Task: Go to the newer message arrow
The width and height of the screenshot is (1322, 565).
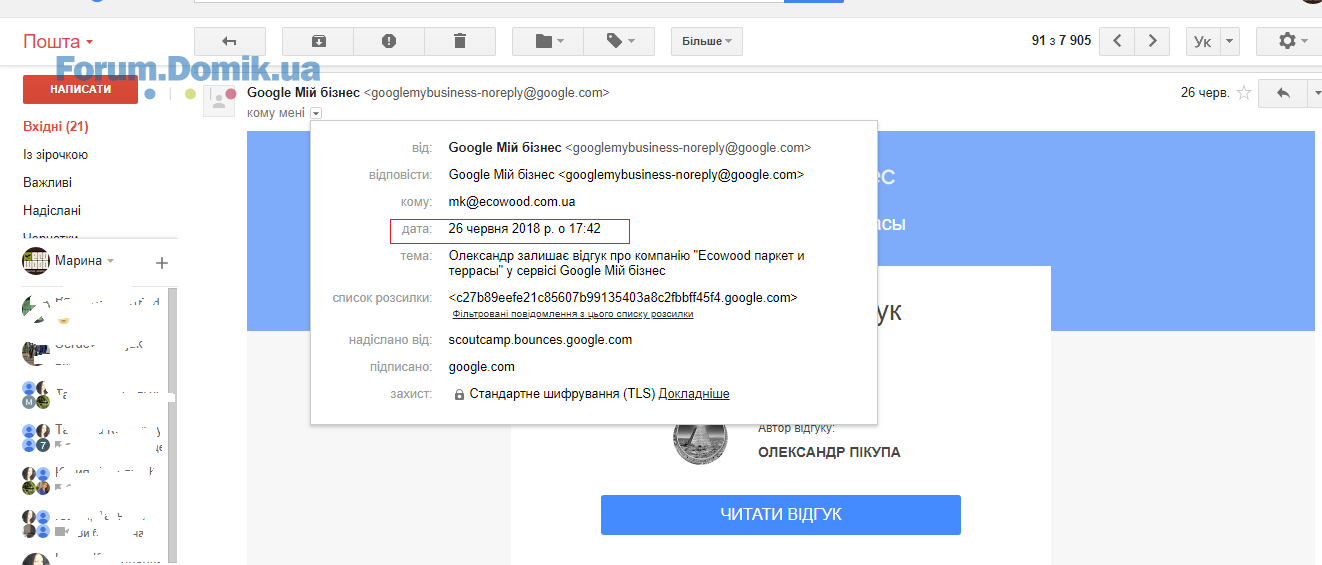Action: coord(1117,41)
